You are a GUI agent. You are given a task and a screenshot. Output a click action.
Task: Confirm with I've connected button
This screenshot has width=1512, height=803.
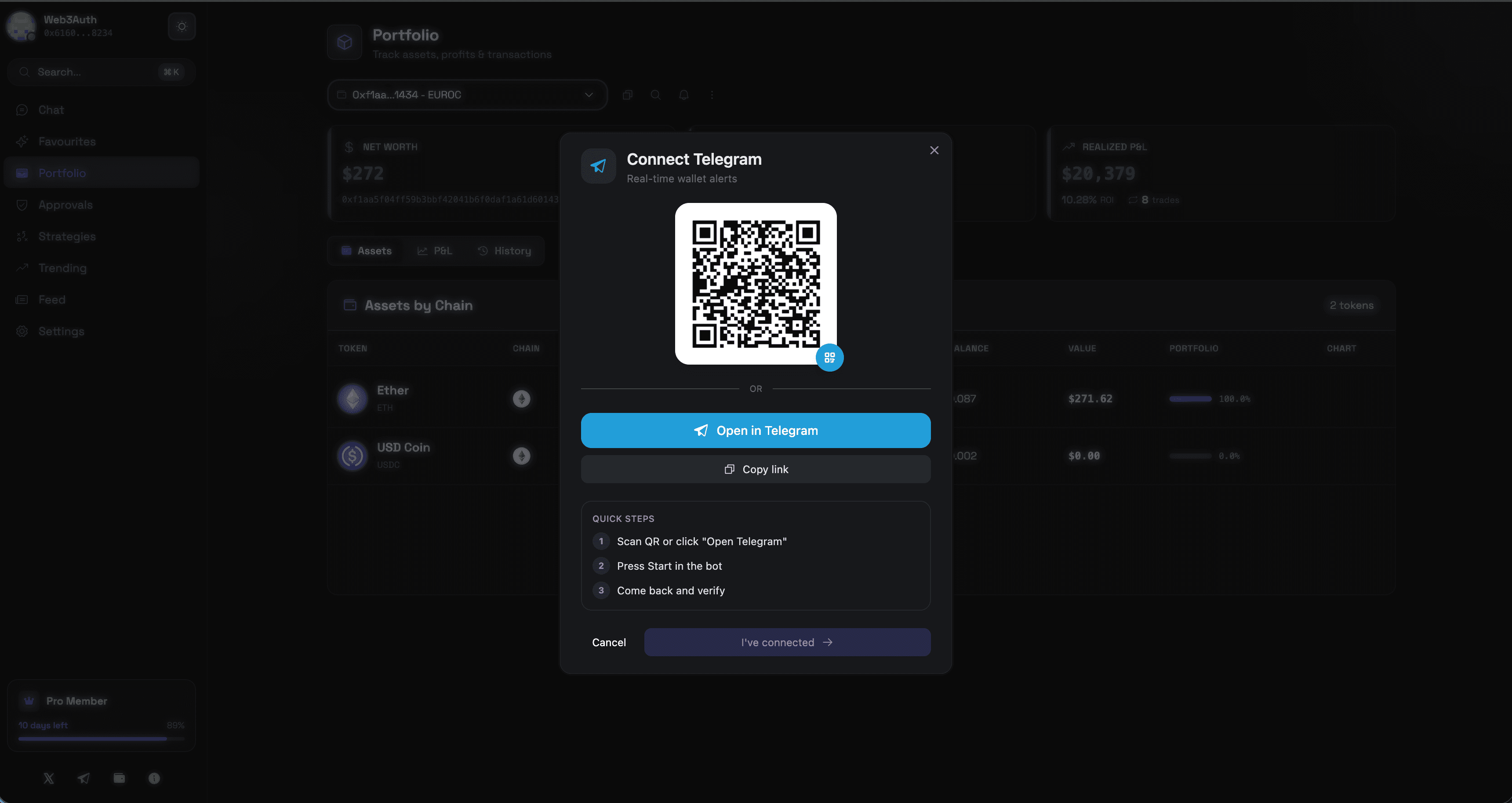(x=787, y=642)
